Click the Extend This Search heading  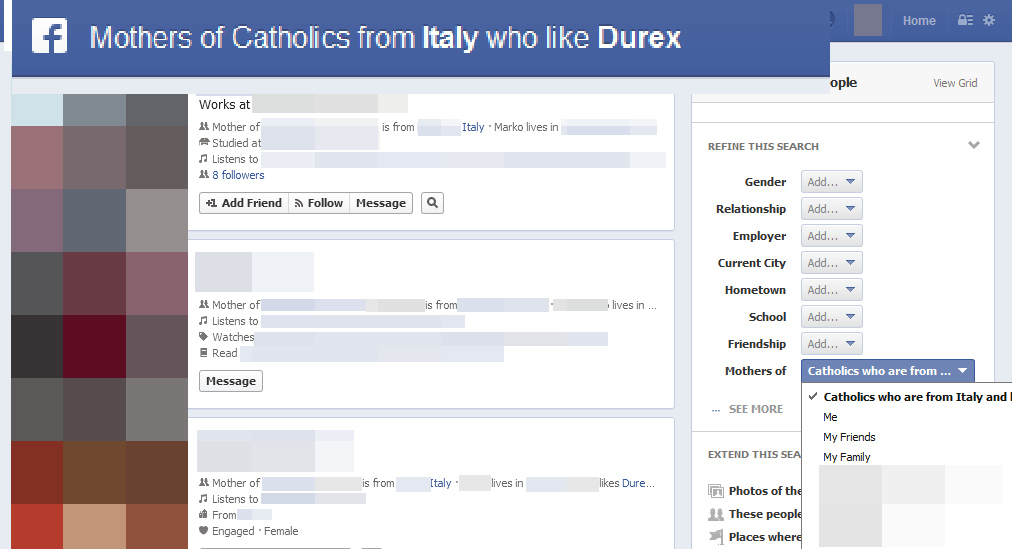coord(754,454)
